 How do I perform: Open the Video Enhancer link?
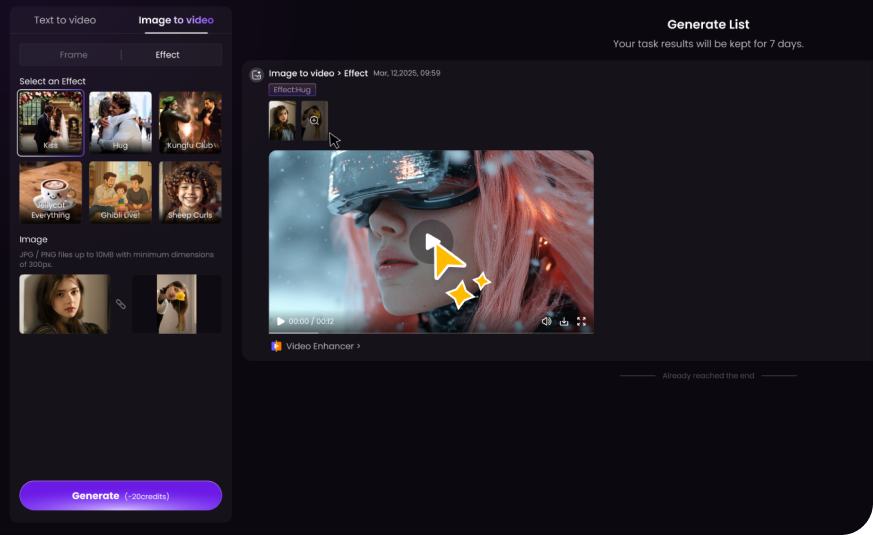click(x=323, y=346)
